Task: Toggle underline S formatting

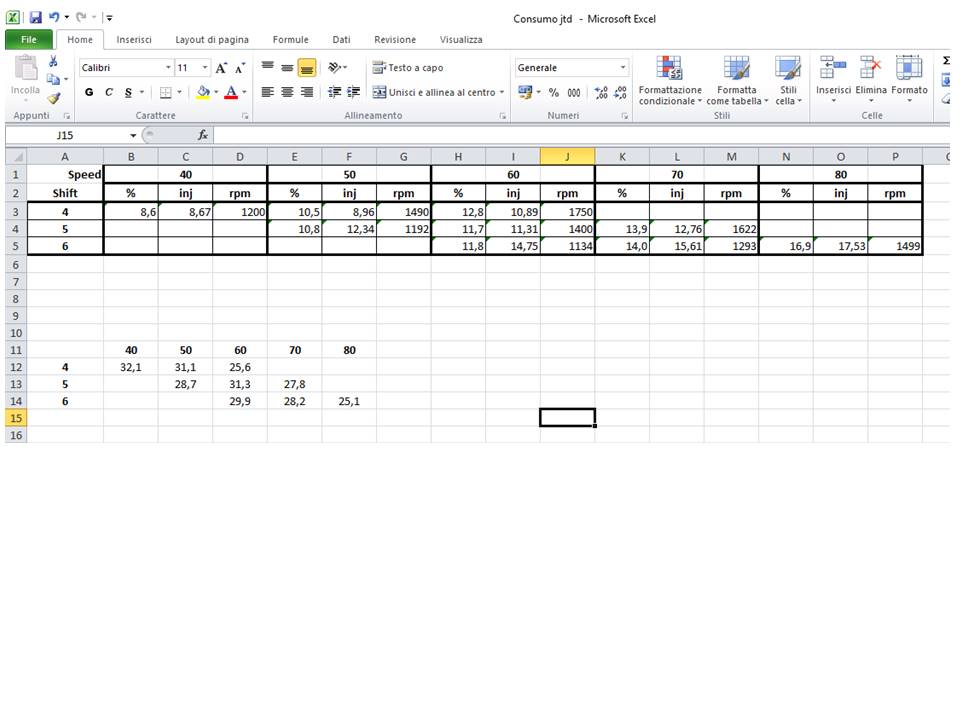Action: (128, 92)
